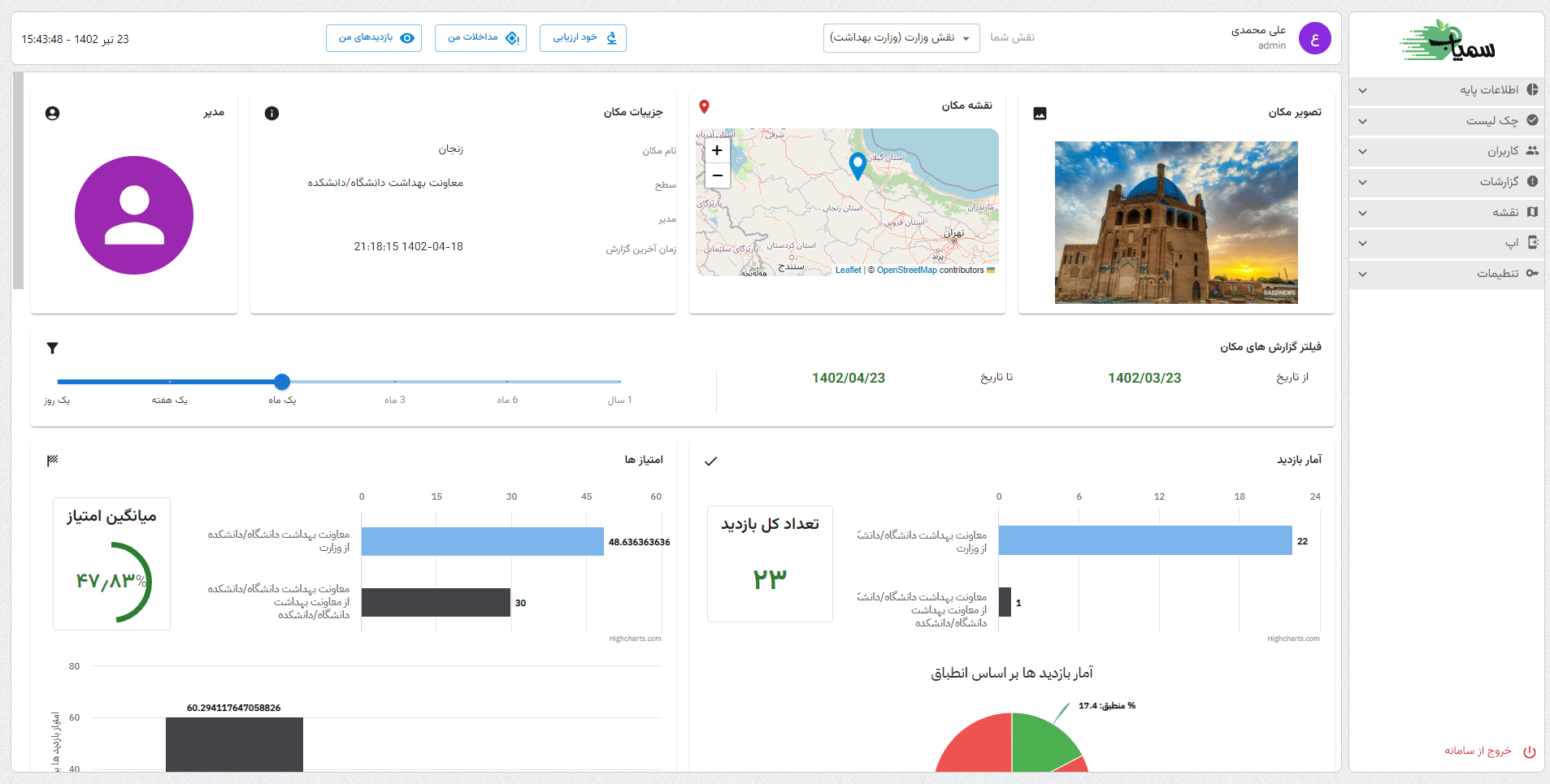Click the Samiab logo
The height and width of the screenshot is (784, 1550).
[1447, 41]
